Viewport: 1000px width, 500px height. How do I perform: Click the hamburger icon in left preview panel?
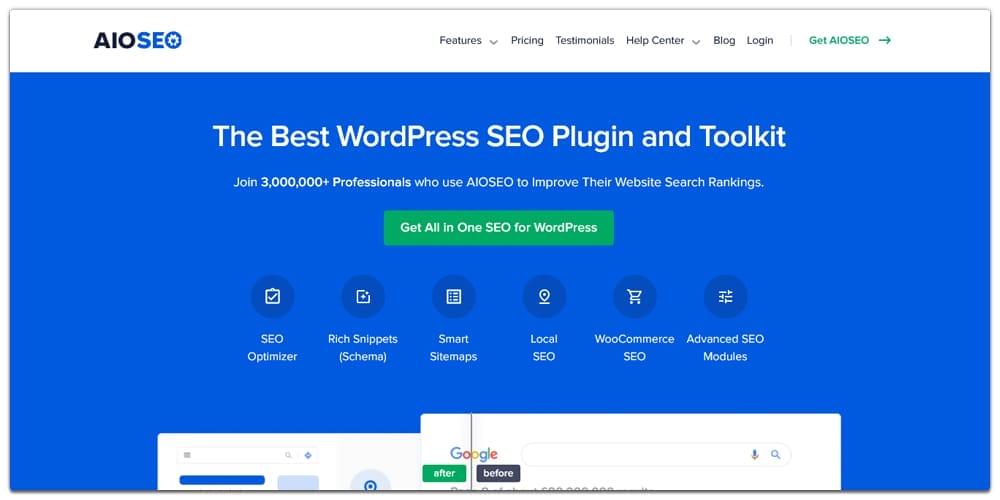[x=187, y=455]
